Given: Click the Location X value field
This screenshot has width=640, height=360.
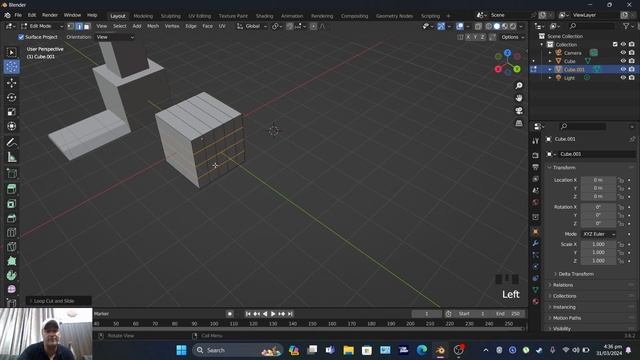Looking at the screenshot, I should (x=598, y=180).
